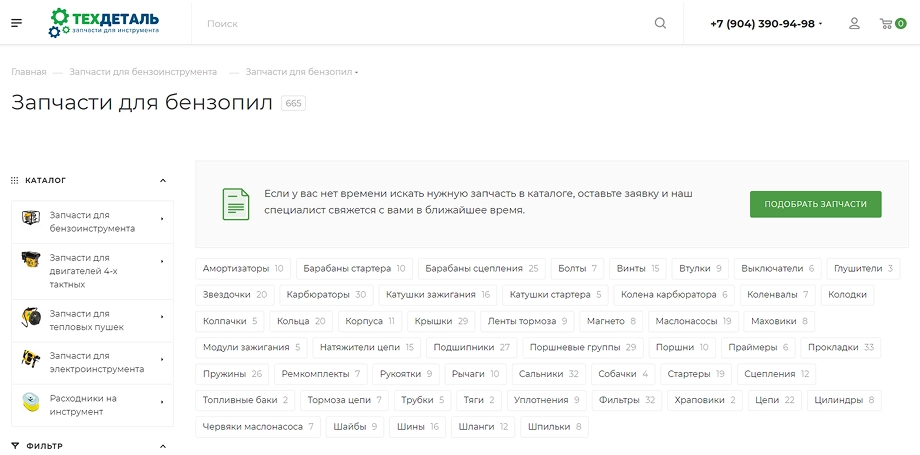Go to Главная breadcrumb
Viewport: 920px width, 455px height.
point(29,72)
